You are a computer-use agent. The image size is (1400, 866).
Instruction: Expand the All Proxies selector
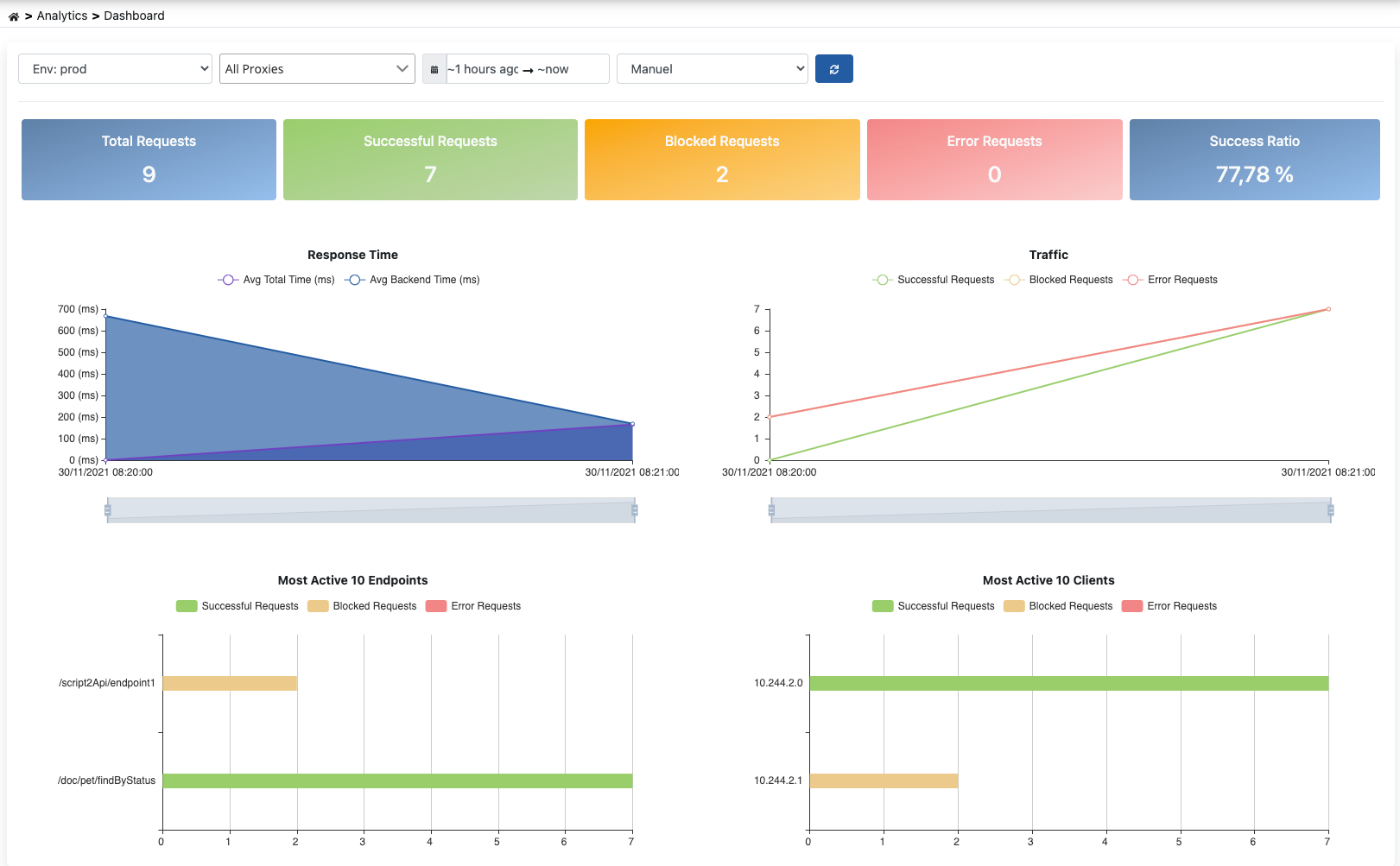tap(317, 69)
